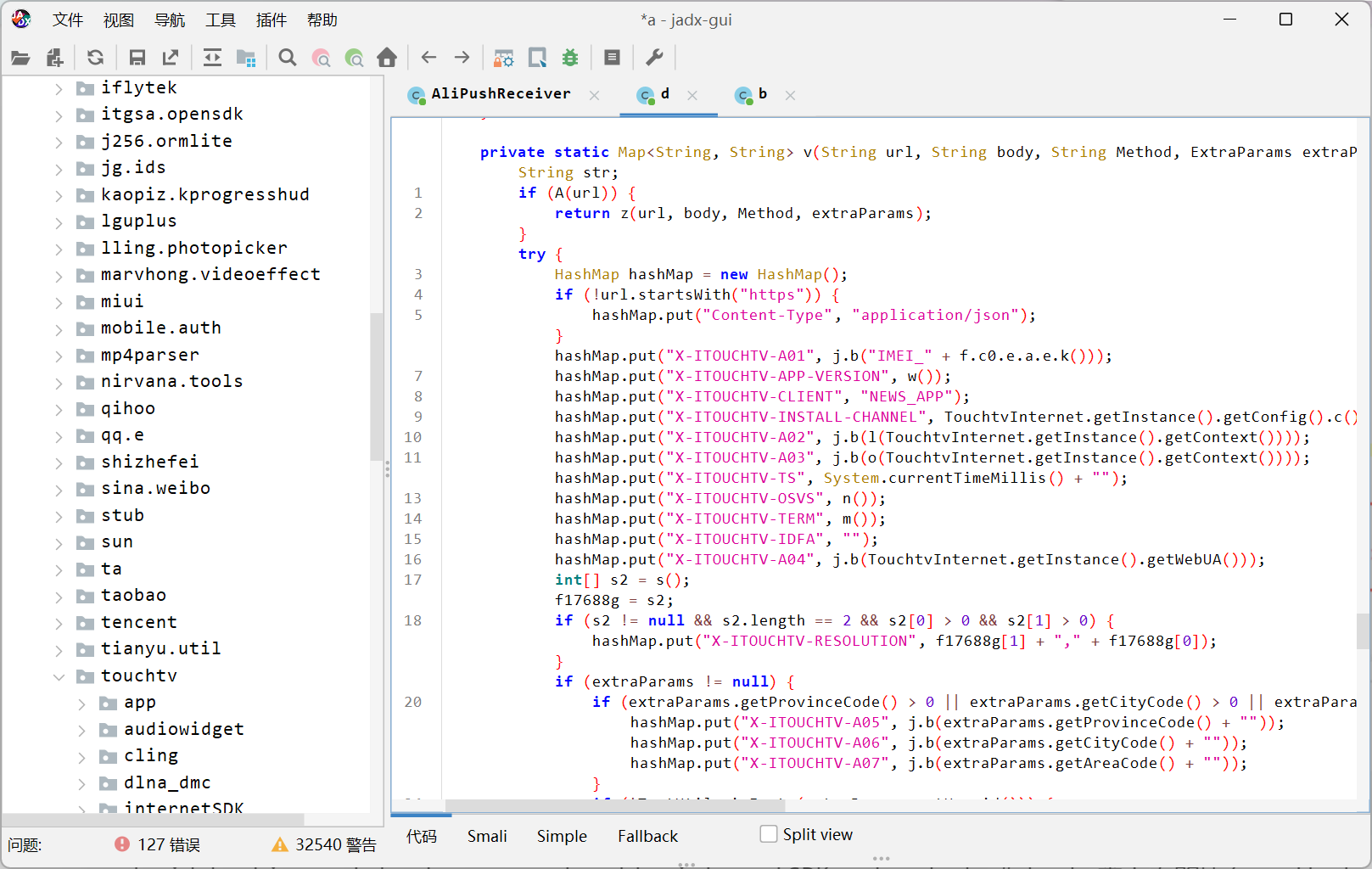This screenshot has height=869, width=1372.
Task: Click the 127 错误 error count
Action: [x=169, y=844]
